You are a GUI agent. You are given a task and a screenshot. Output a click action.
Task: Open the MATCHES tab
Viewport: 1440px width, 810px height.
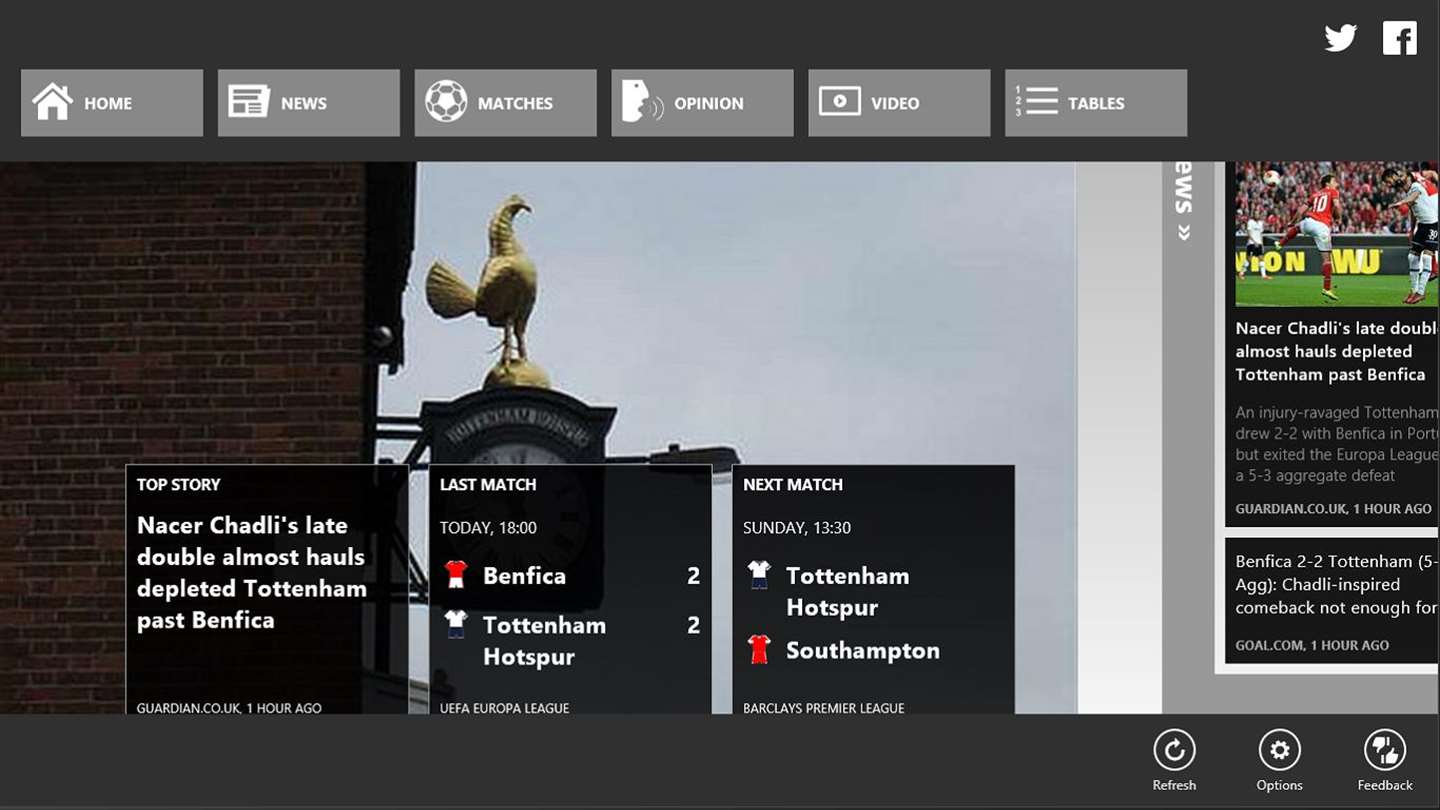(x=506, y=103)
